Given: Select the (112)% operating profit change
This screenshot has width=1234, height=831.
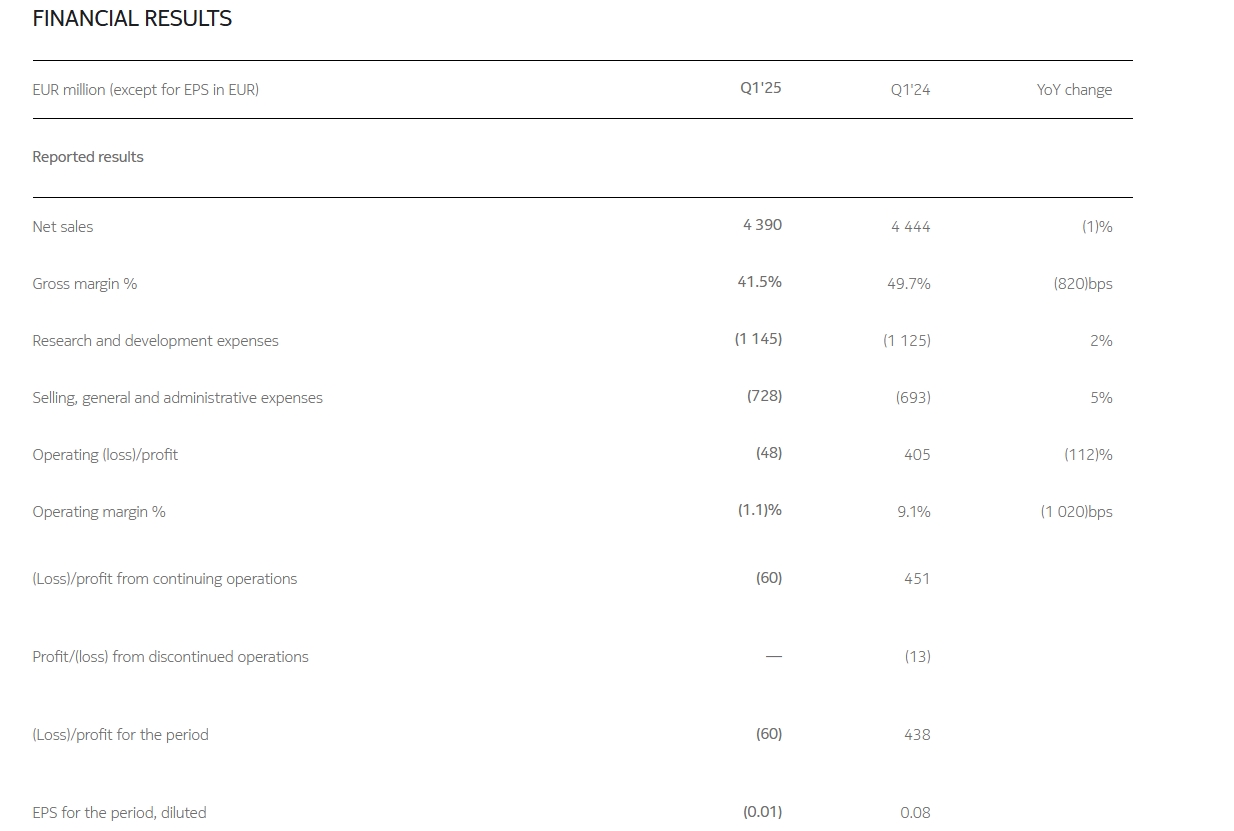Looking at the screenshot, I should pyautogui.click(x=1088, y=455).
